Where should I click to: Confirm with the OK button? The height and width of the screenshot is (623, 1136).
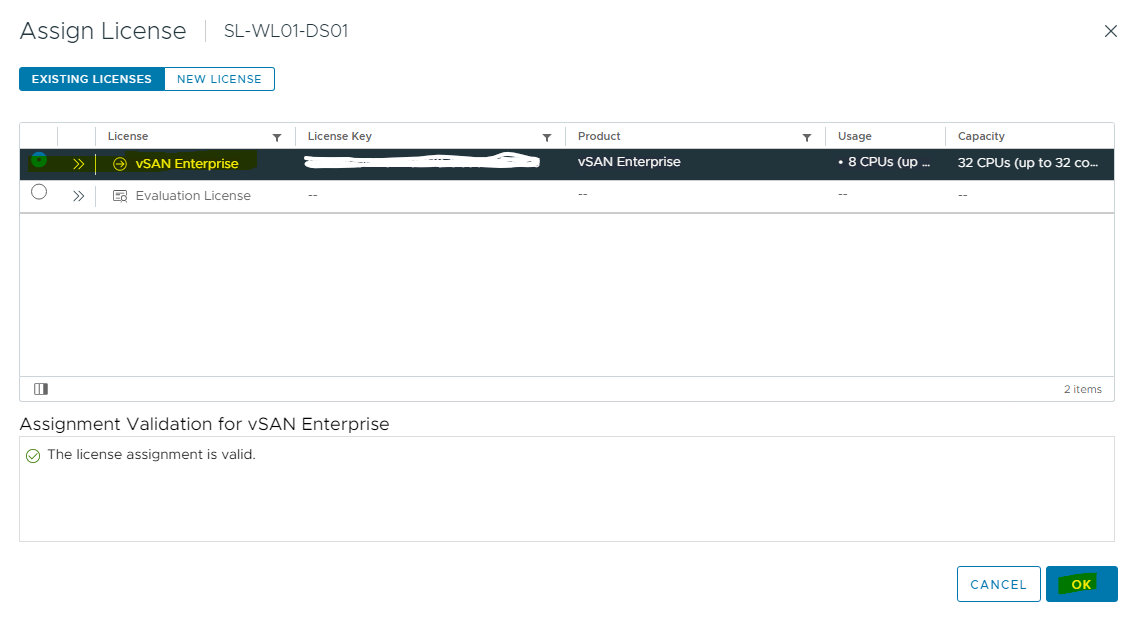pos(1082,584)
